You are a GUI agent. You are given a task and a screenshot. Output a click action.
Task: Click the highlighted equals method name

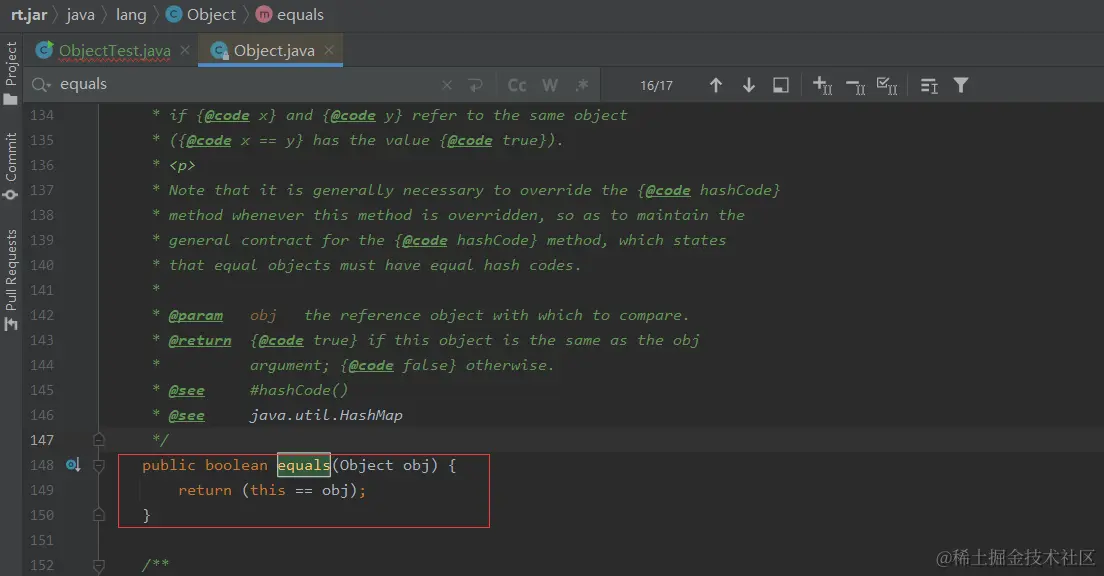303,465
